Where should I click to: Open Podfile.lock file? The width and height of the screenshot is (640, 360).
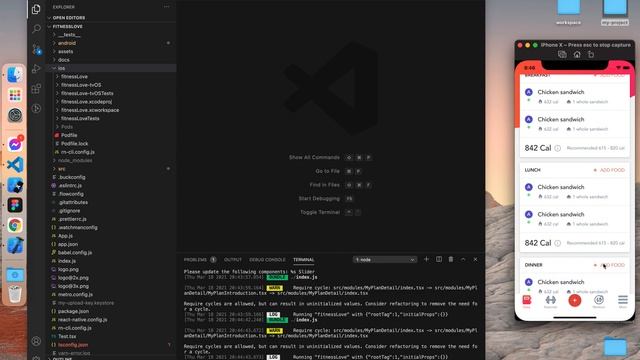click(74, 144)
